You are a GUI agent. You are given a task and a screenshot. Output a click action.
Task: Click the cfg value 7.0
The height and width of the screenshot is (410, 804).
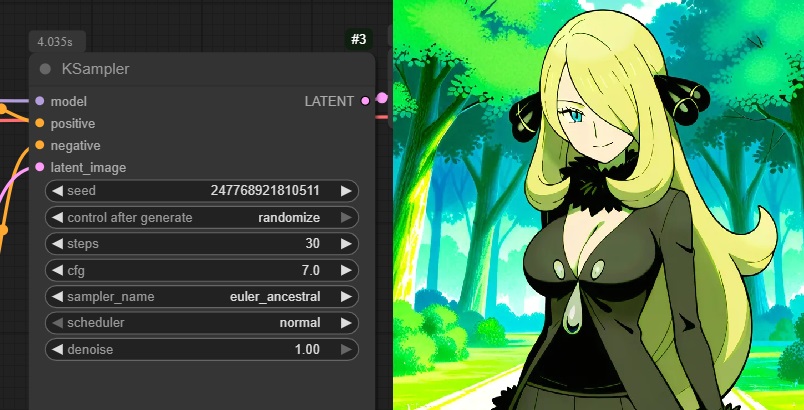click(x=311, y=270)
